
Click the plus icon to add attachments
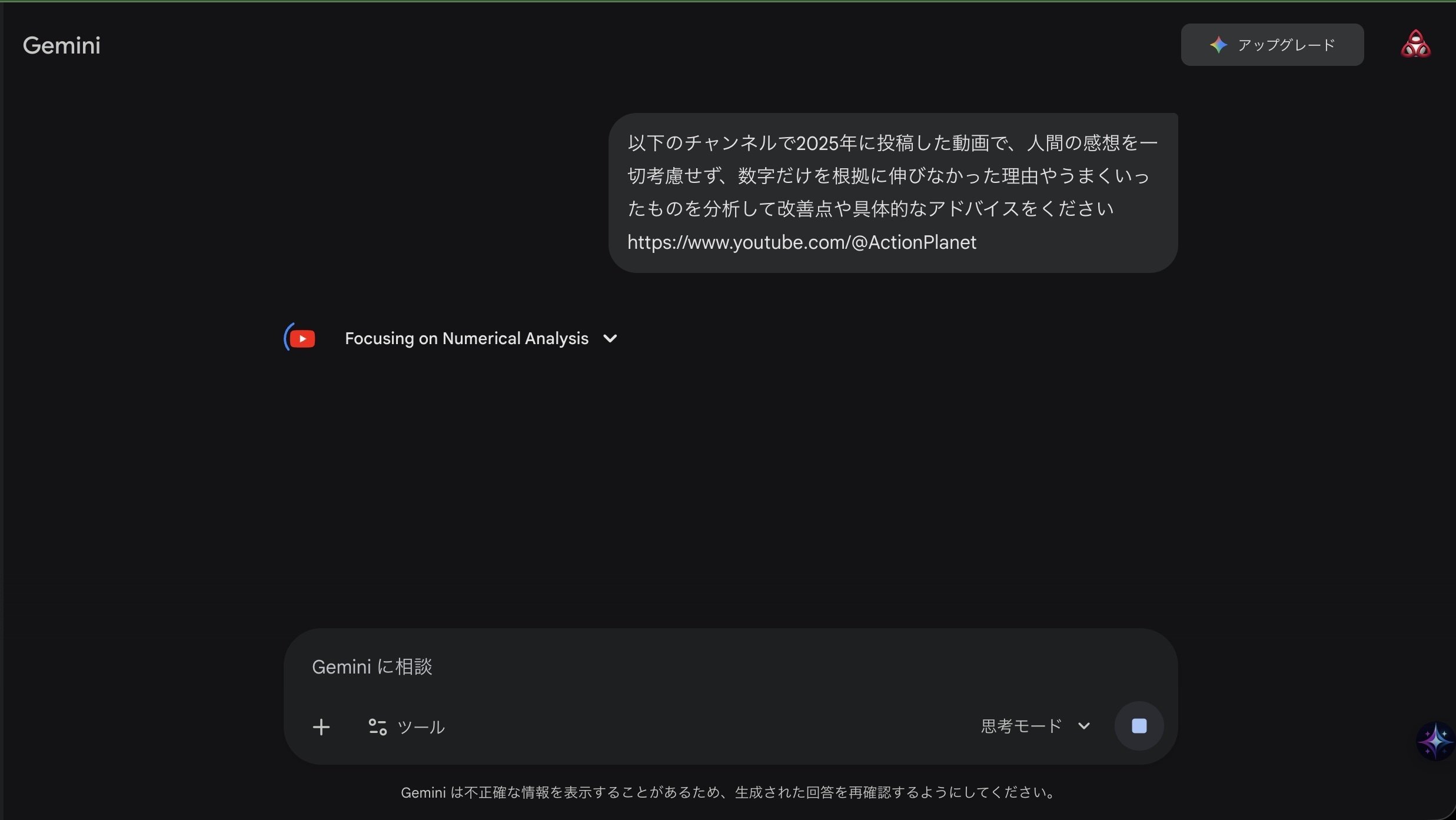click(321, 726)
